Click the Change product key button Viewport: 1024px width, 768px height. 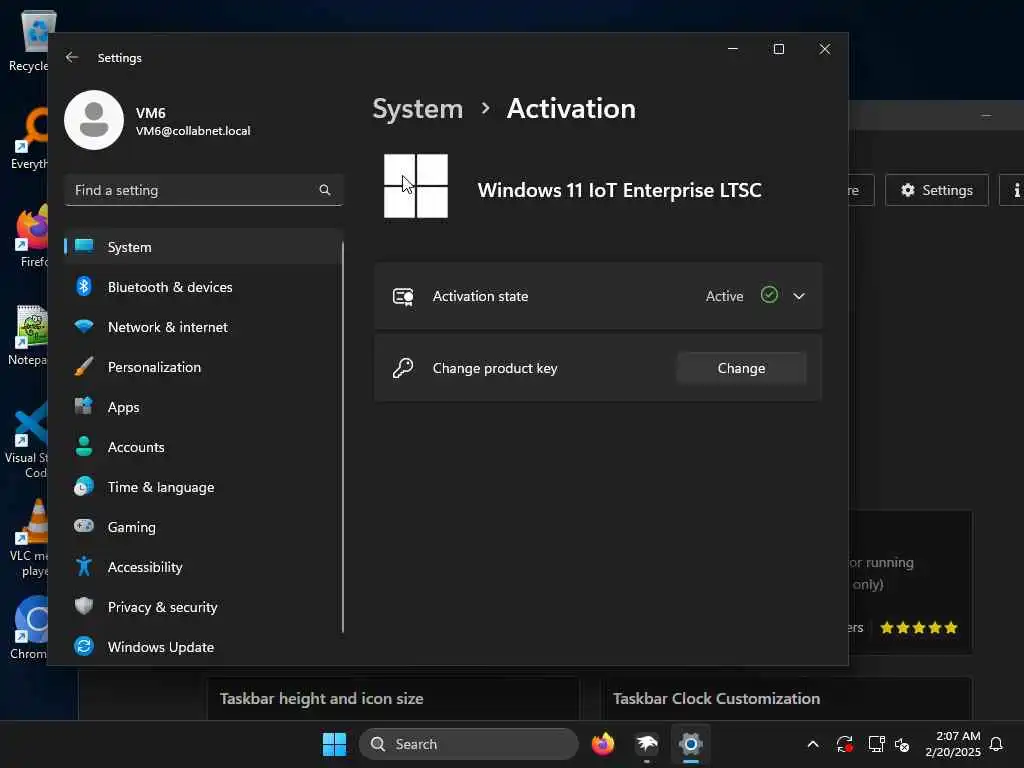pyautogui.click(x=741, y=368)
